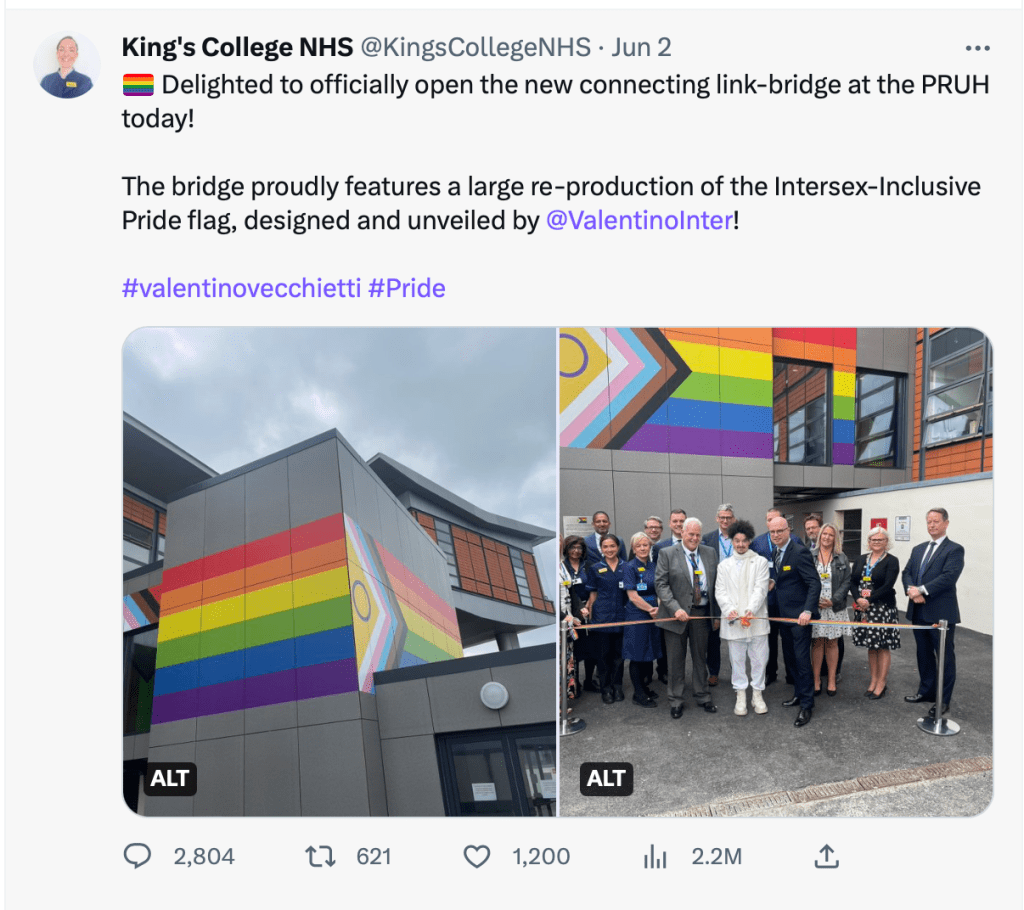1024x910 pixels.
Task: Open the view analytics bar chart icon
Action: point(655,856)
